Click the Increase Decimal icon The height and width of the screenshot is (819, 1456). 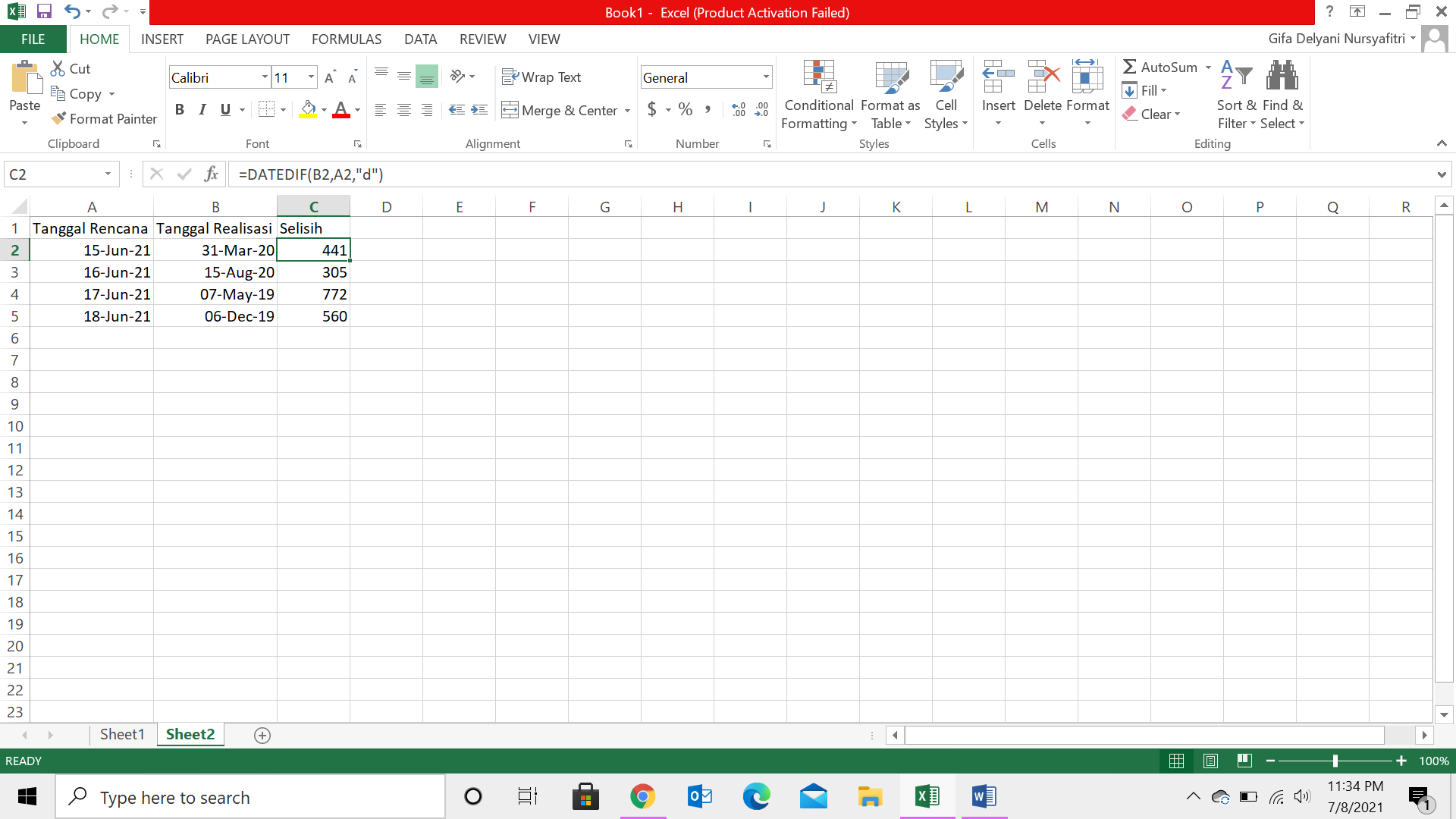tap(738, 110)
